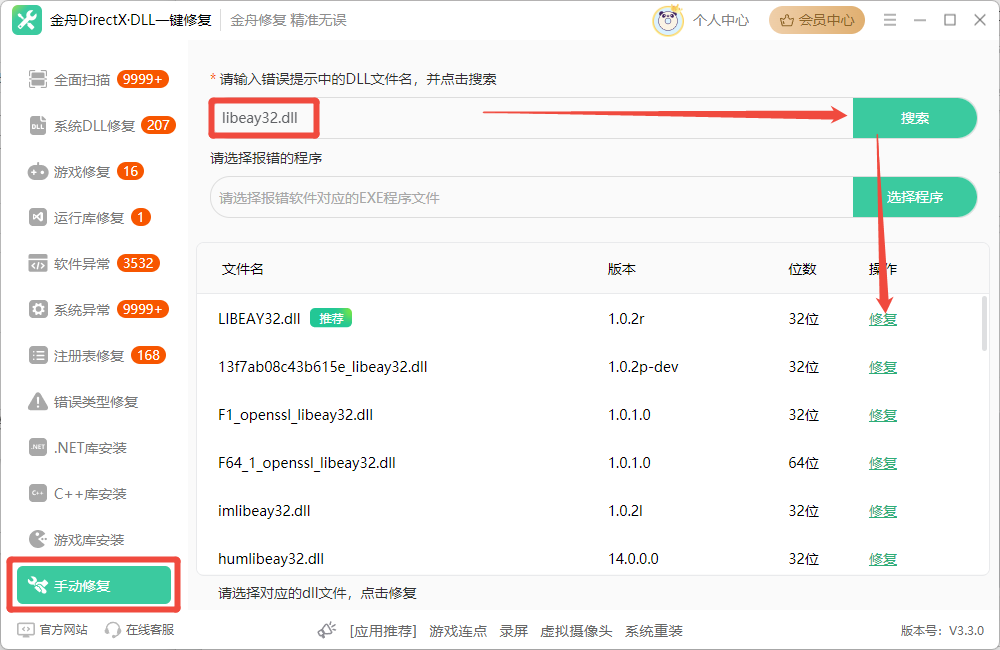The image size is (1000, 650).
Task: Select the imlibeay32.dll file name
Action: point(264,511)
